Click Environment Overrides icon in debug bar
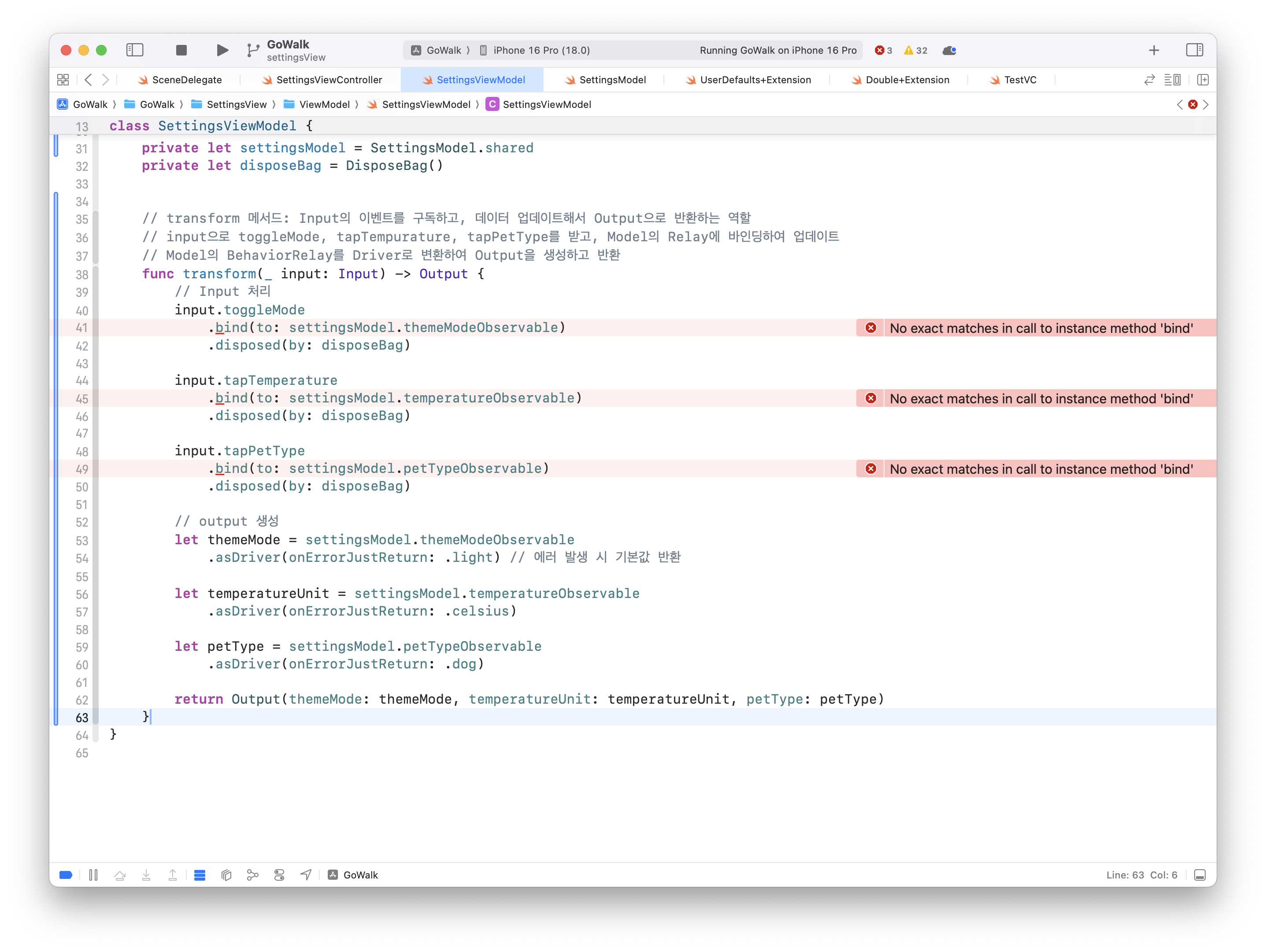Image resolution: width=1266 pixels, height=952 pixels. tap(279, 875)
